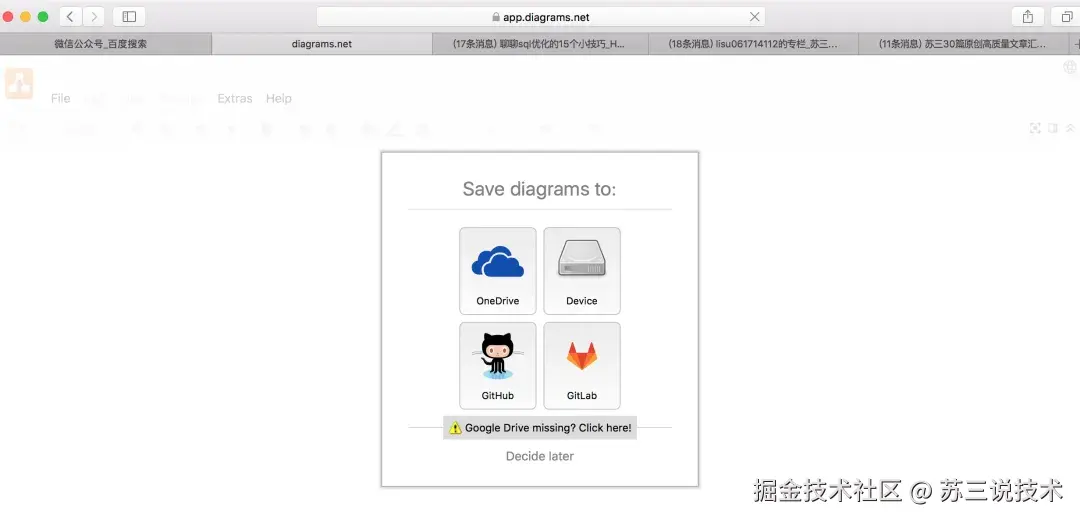Click the diagrams.net orange logo

pyautogui.click(x=19, y=83)
